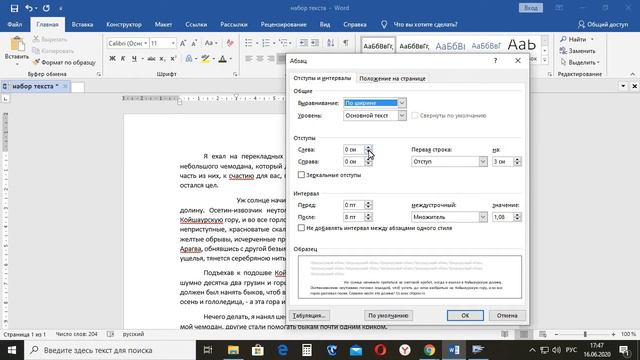The image size is (640, 360).
Task: Click the text highlight color marker
Action: point(205,59)
